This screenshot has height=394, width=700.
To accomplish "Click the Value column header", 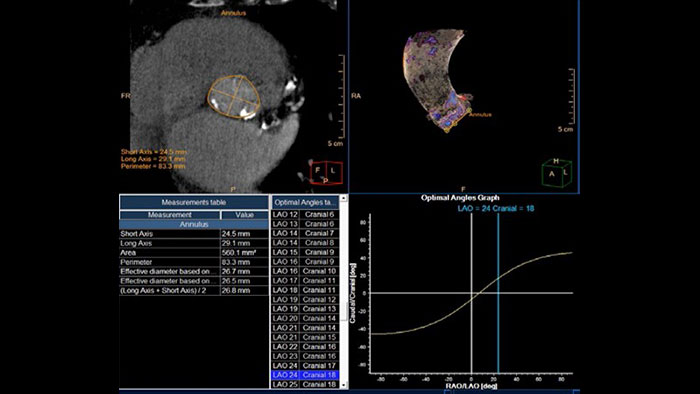I will click(245, 215).
